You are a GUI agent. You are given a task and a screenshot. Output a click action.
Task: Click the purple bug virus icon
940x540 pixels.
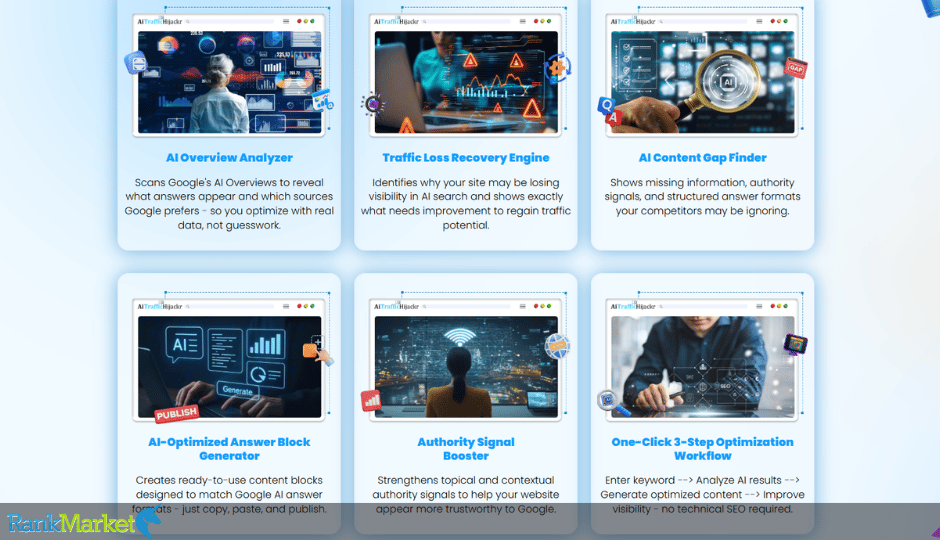372,104
